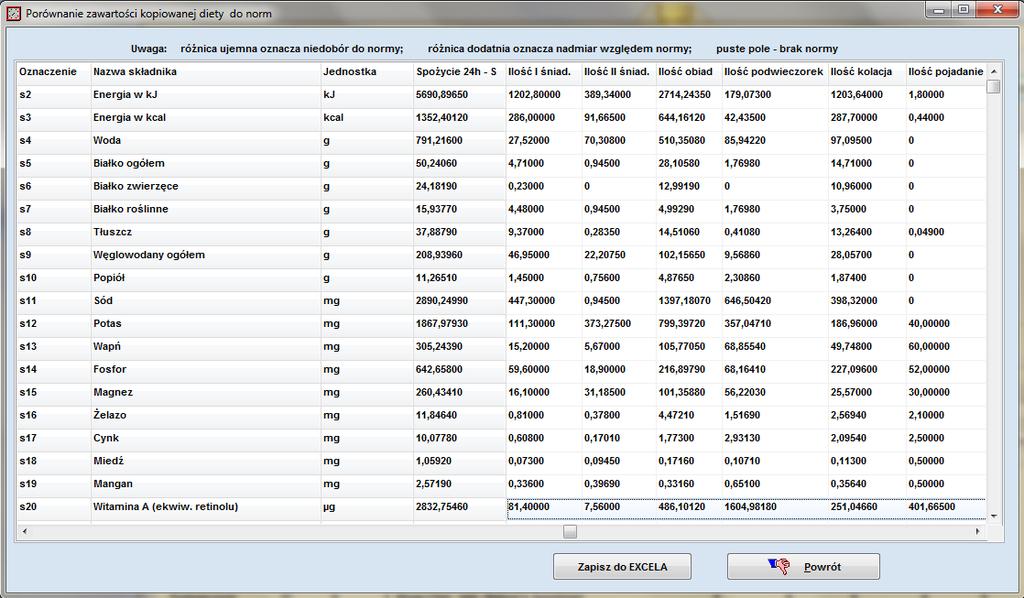Click the cell with value 1203,64000
The height and width of the screenshot is (598, 1024).
pyautogui.click(x=867, y=95)
